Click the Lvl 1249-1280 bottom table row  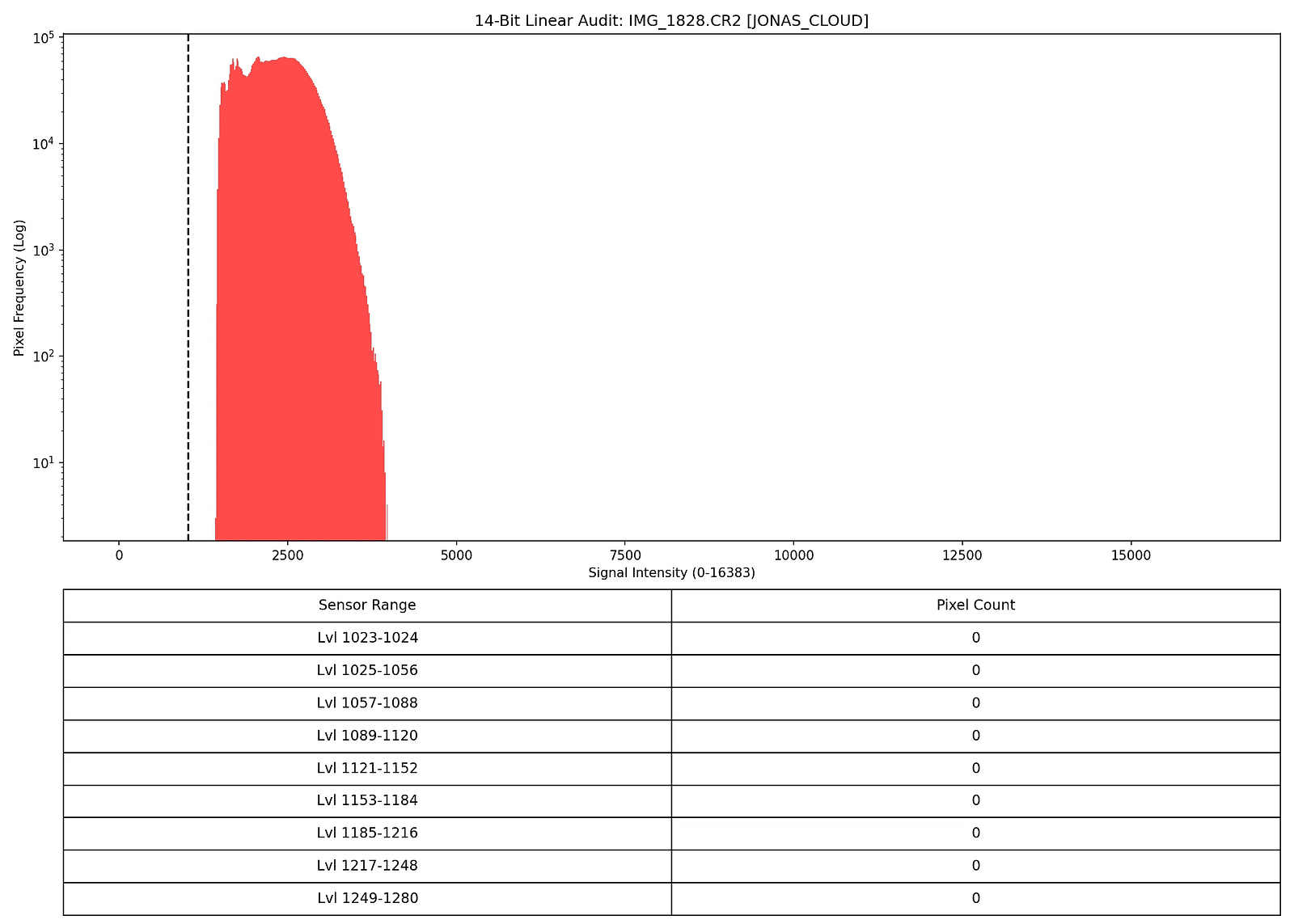coord(368,898)
